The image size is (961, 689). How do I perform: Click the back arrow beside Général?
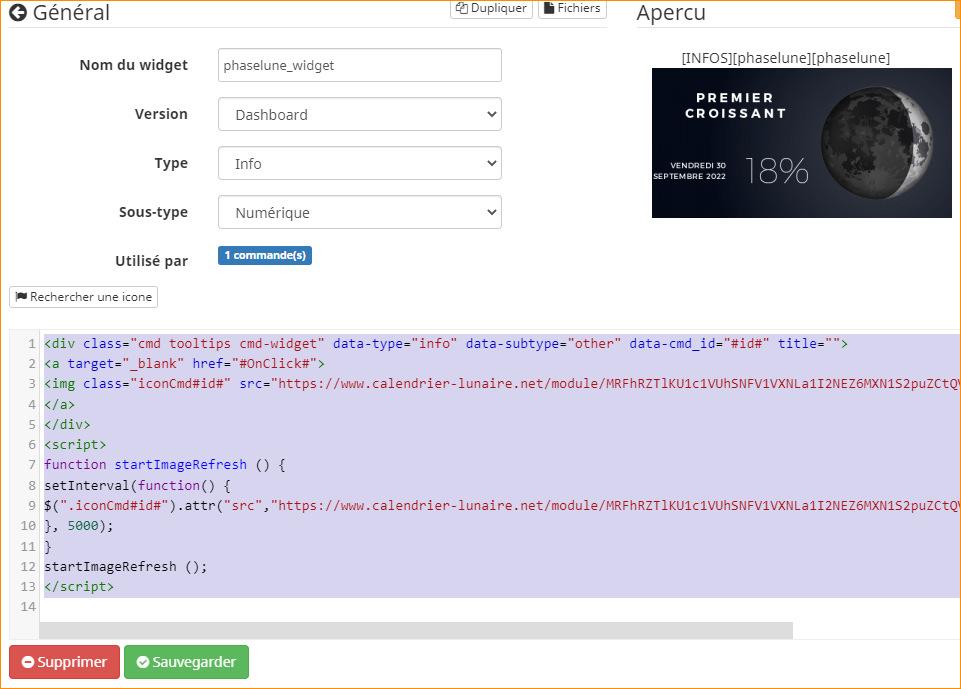coord(17,13)
